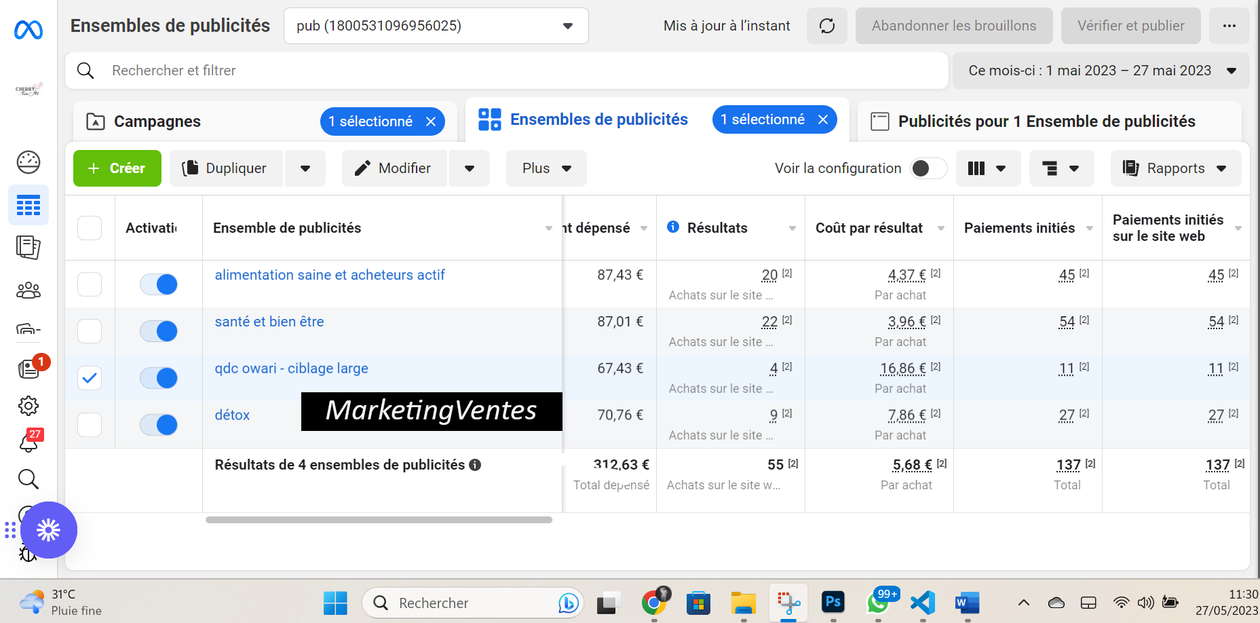Click the horizontal scrollbar under the table
The height and width of the screenshot is (623, 1260).
tap(379, 520)
